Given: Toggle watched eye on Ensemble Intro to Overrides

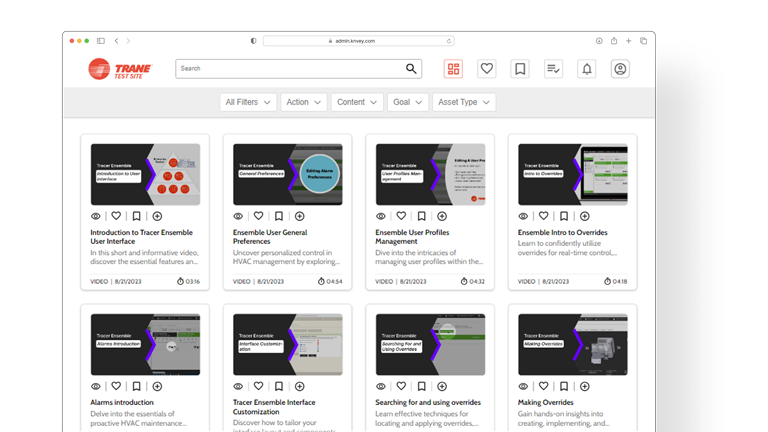Looking at the screenshot, I should tap(523, 216).
